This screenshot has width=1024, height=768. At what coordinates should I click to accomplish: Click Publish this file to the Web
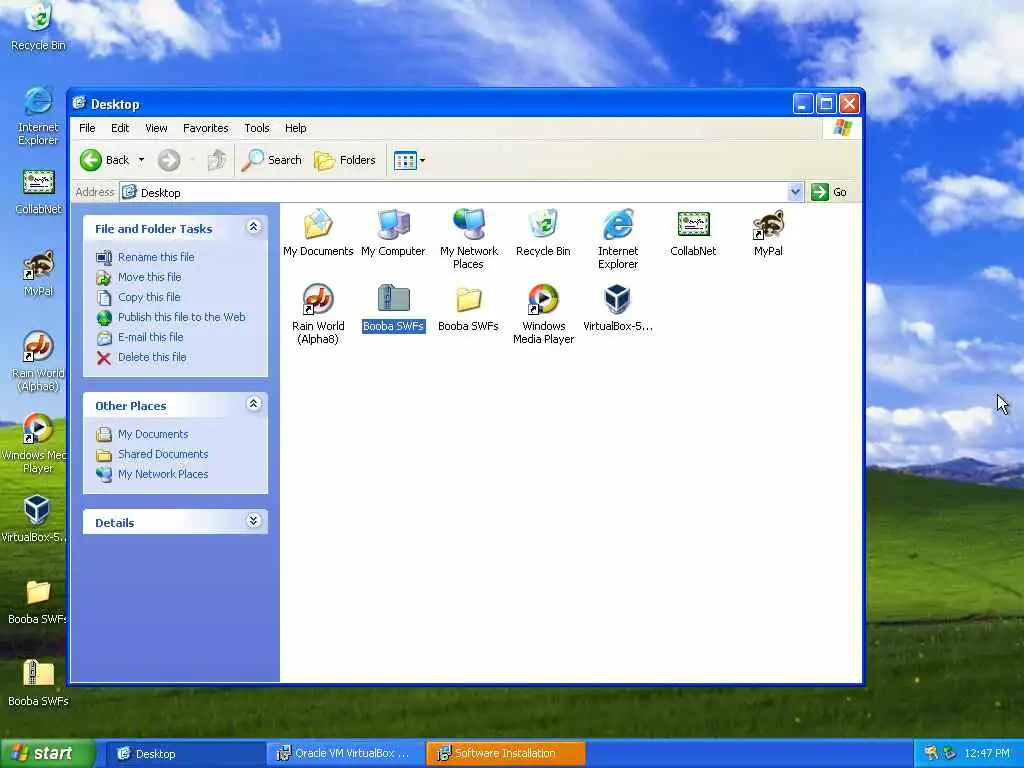(x=182, y=317)
